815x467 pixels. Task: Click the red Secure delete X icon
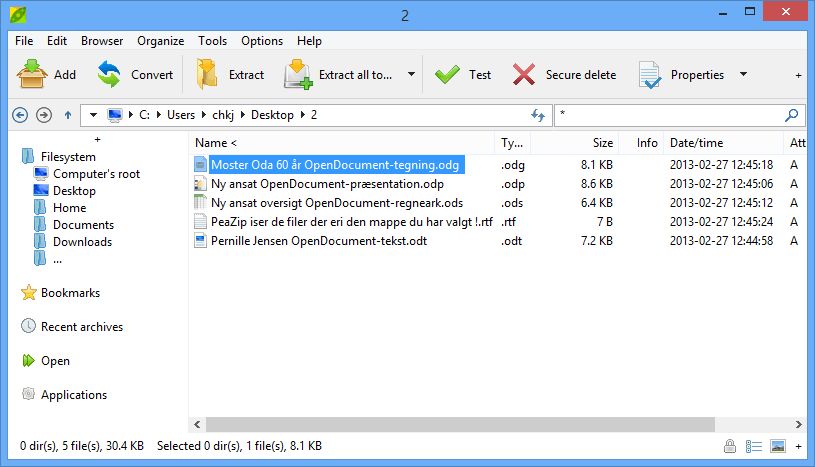point(523,74)
